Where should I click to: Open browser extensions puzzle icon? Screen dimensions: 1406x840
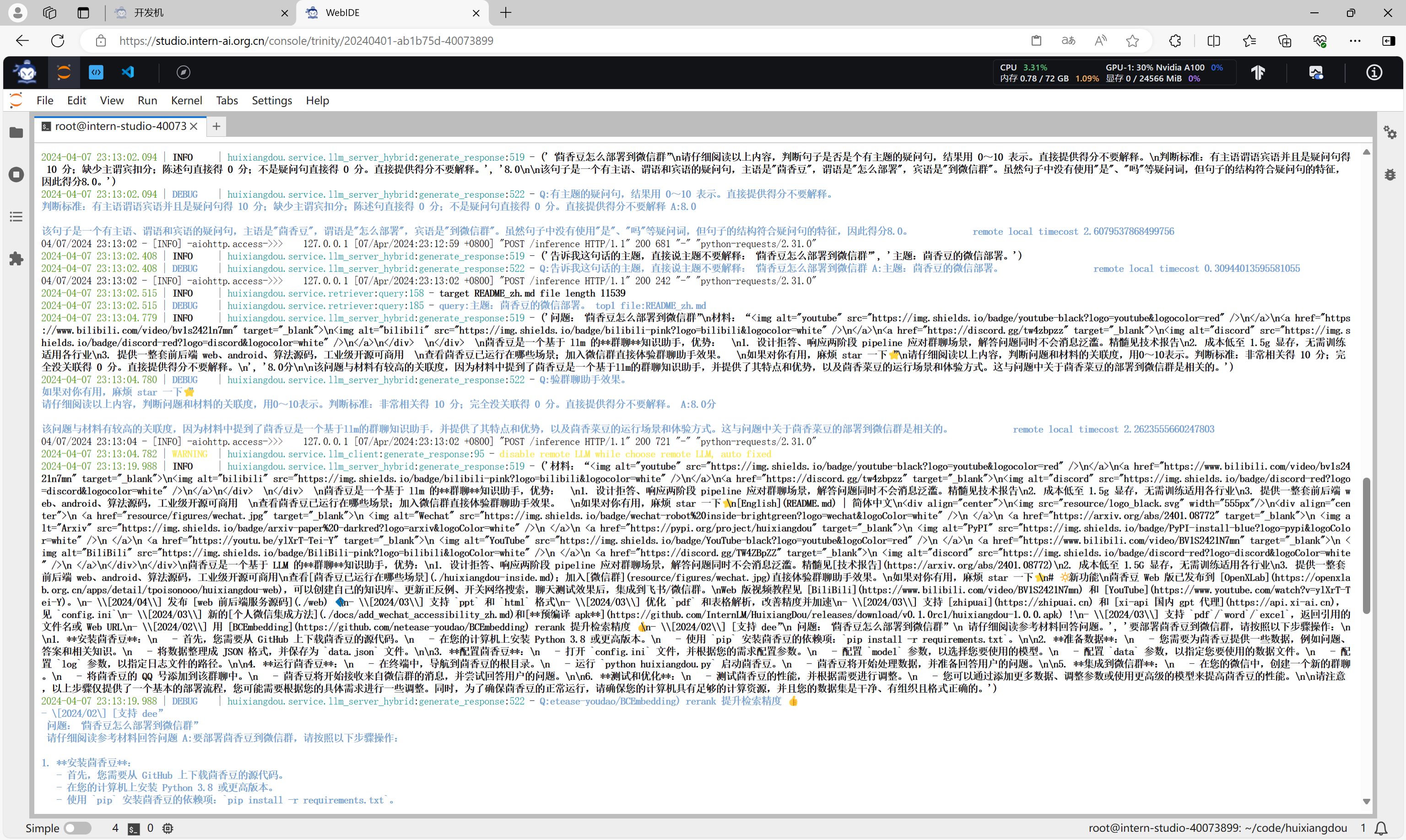point(1175,41)
